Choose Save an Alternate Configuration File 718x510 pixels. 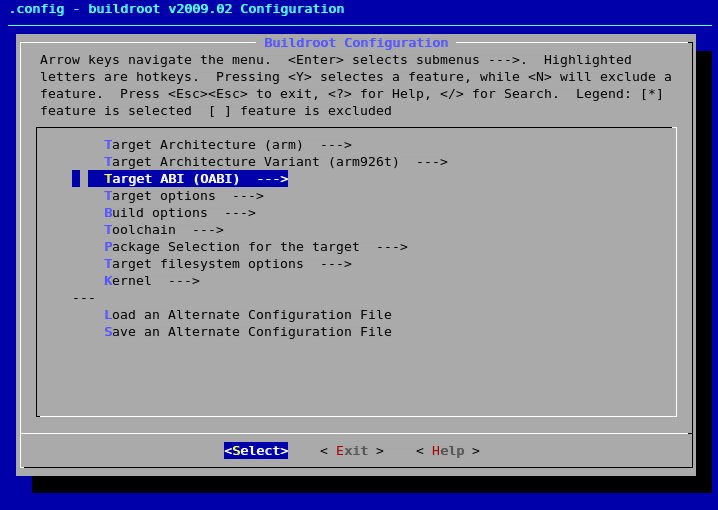248,331
